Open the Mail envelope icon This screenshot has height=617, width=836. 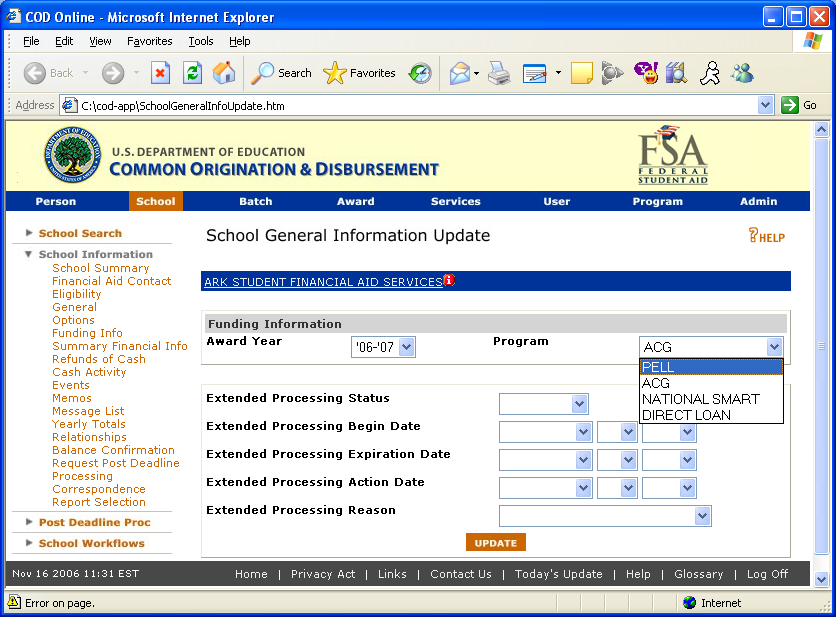459,73
